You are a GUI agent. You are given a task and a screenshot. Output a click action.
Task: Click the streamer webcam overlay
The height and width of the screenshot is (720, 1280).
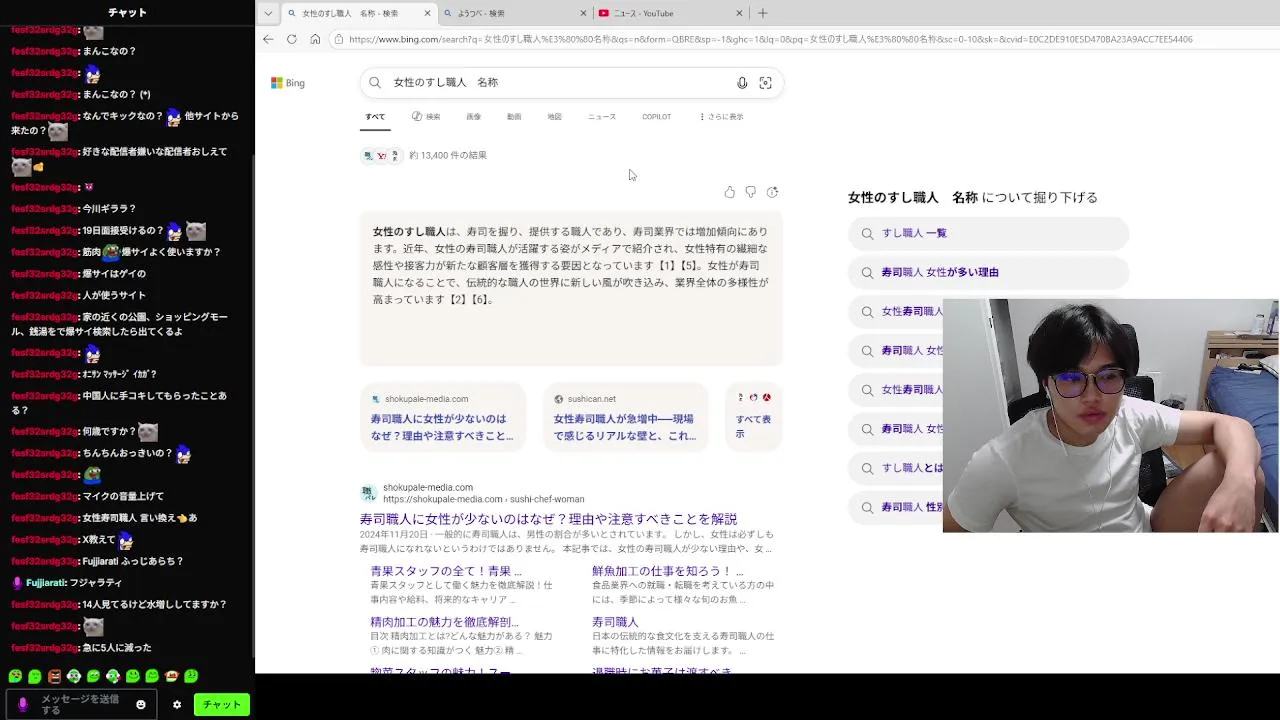tap(1110, 415)
